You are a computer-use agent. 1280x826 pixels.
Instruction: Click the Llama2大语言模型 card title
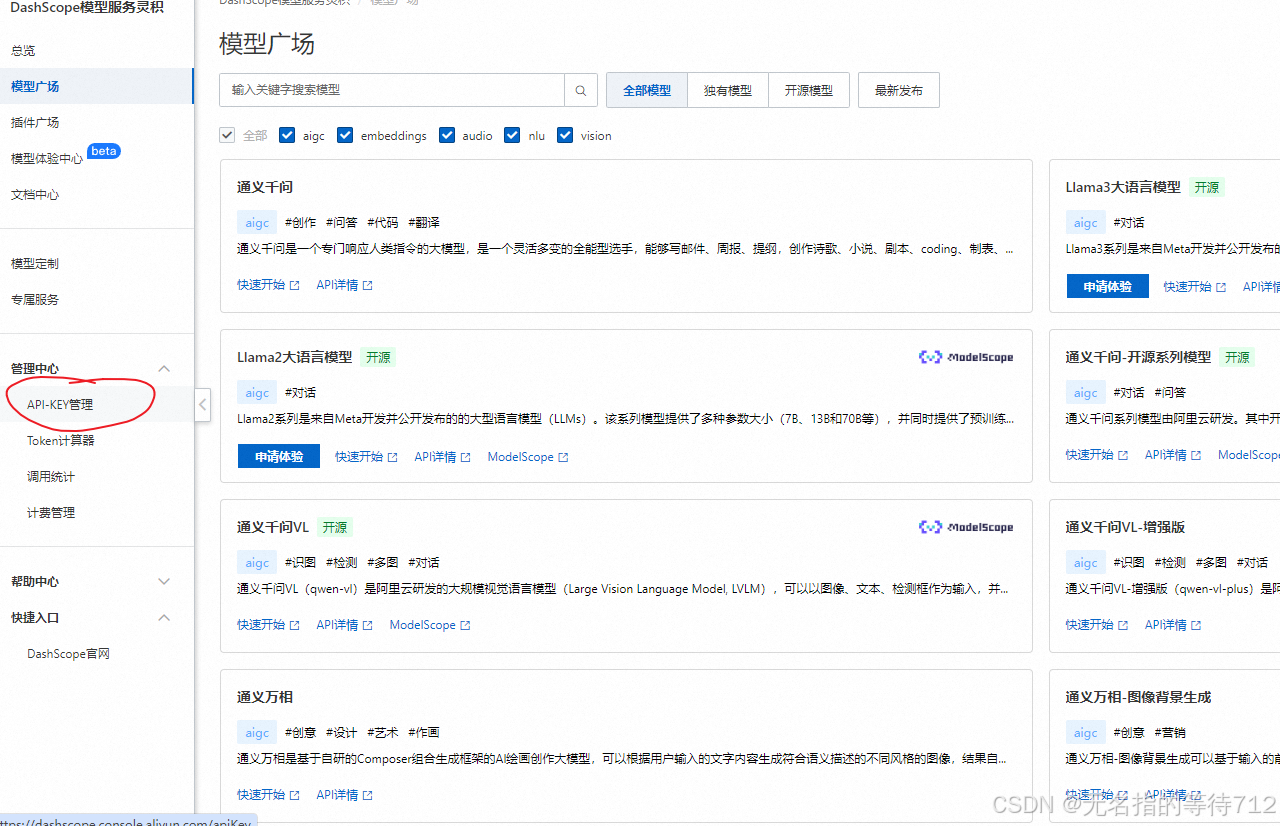pos(295,357)
